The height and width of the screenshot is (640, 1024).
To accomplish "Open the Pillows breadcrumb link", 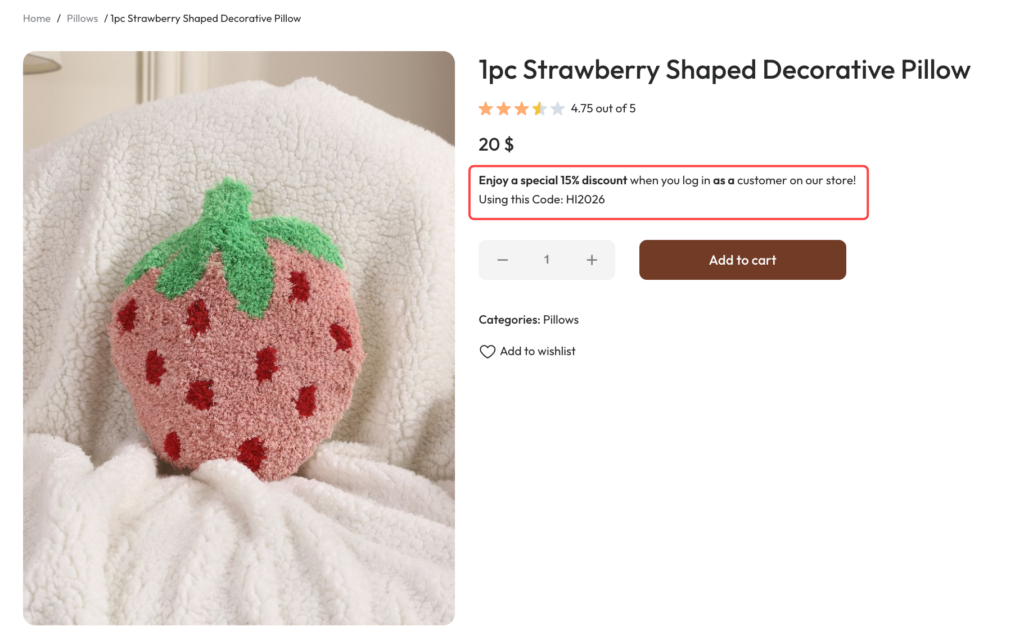I will tap(82, 18).
